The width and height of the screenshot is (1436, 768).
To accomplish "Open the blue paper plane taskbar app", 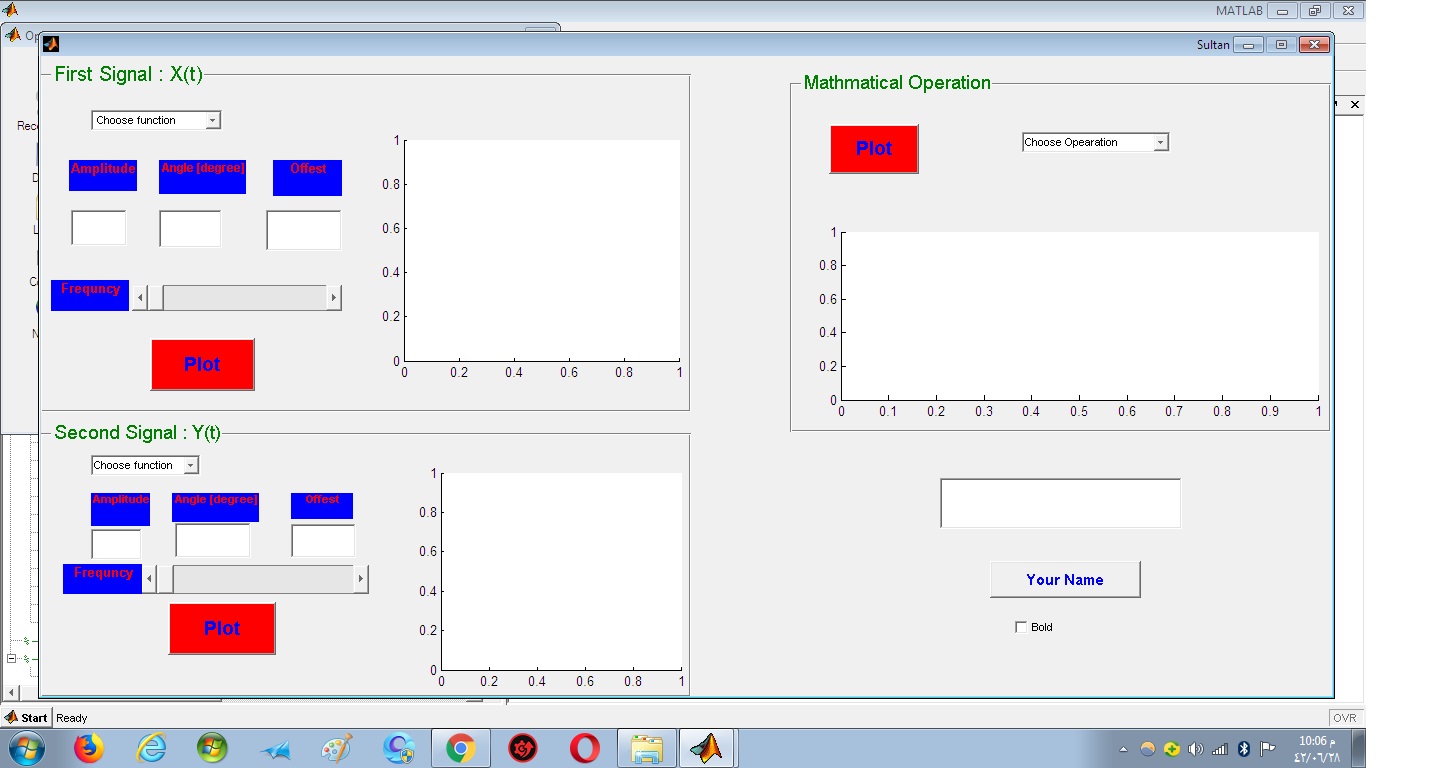I will point(275,749).
